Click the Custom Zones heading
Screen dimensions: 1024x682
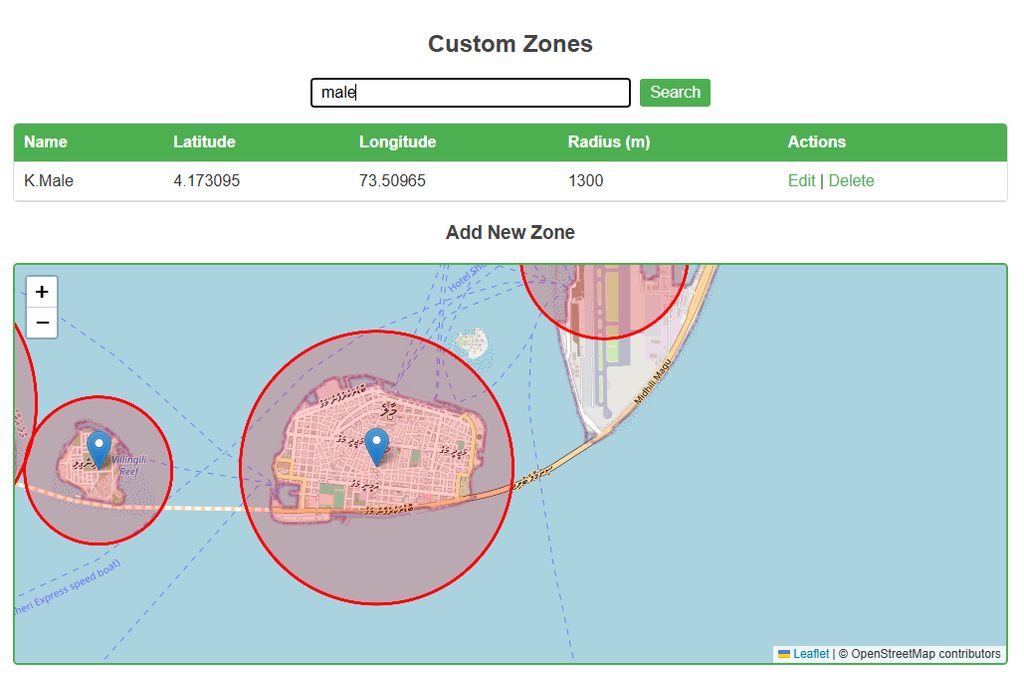[x=510, y=44]
